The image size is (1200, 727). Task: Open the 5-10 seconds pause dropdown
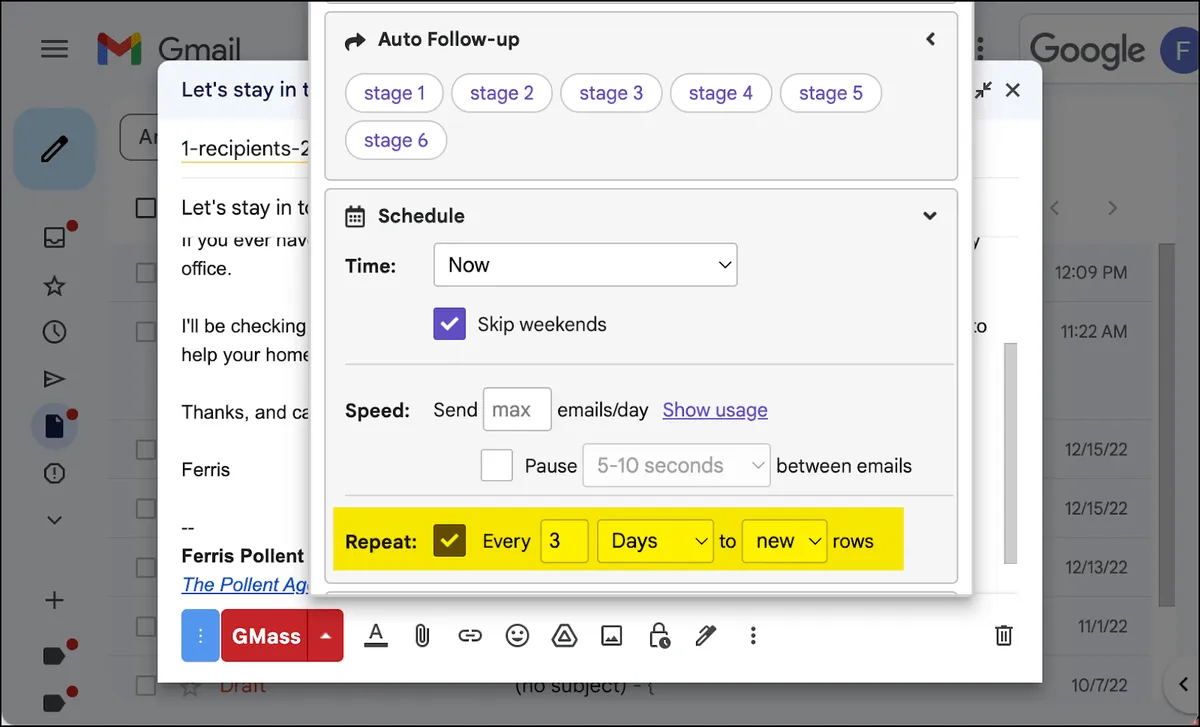click(676, 465)
